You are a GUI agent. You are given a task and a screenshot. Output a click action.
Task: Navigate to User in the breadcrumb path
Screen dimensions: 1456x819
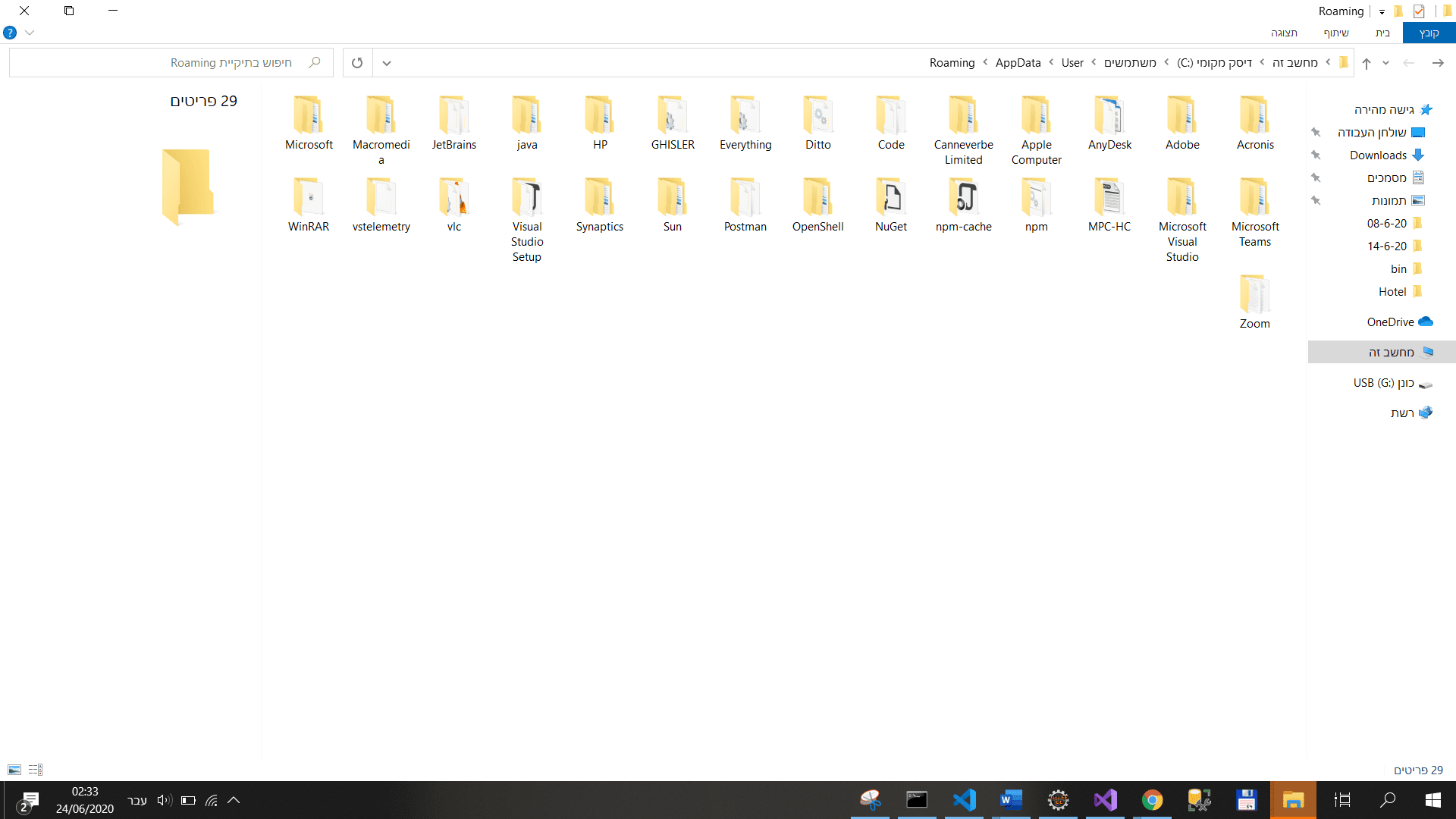(1072, 62)
